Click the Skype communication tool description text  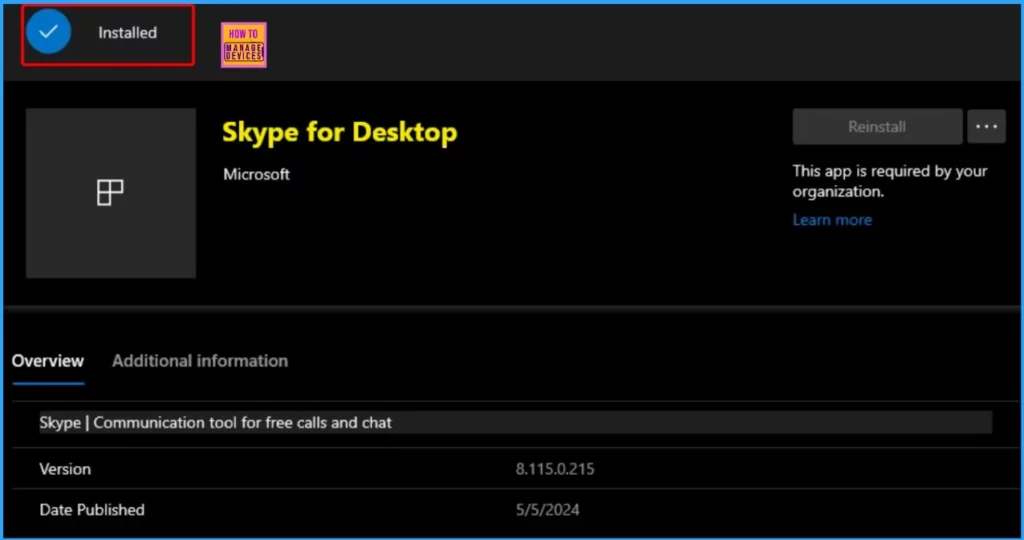click(216, 422)
